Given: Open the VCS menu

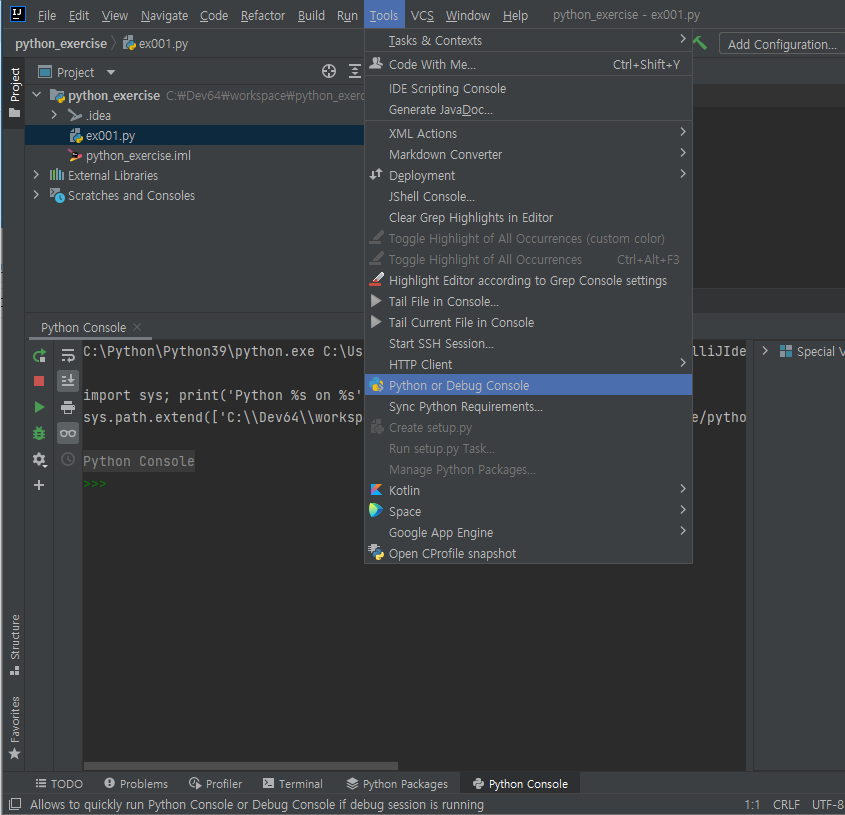Looking at the screenshot, I should [x=422, y=16].
